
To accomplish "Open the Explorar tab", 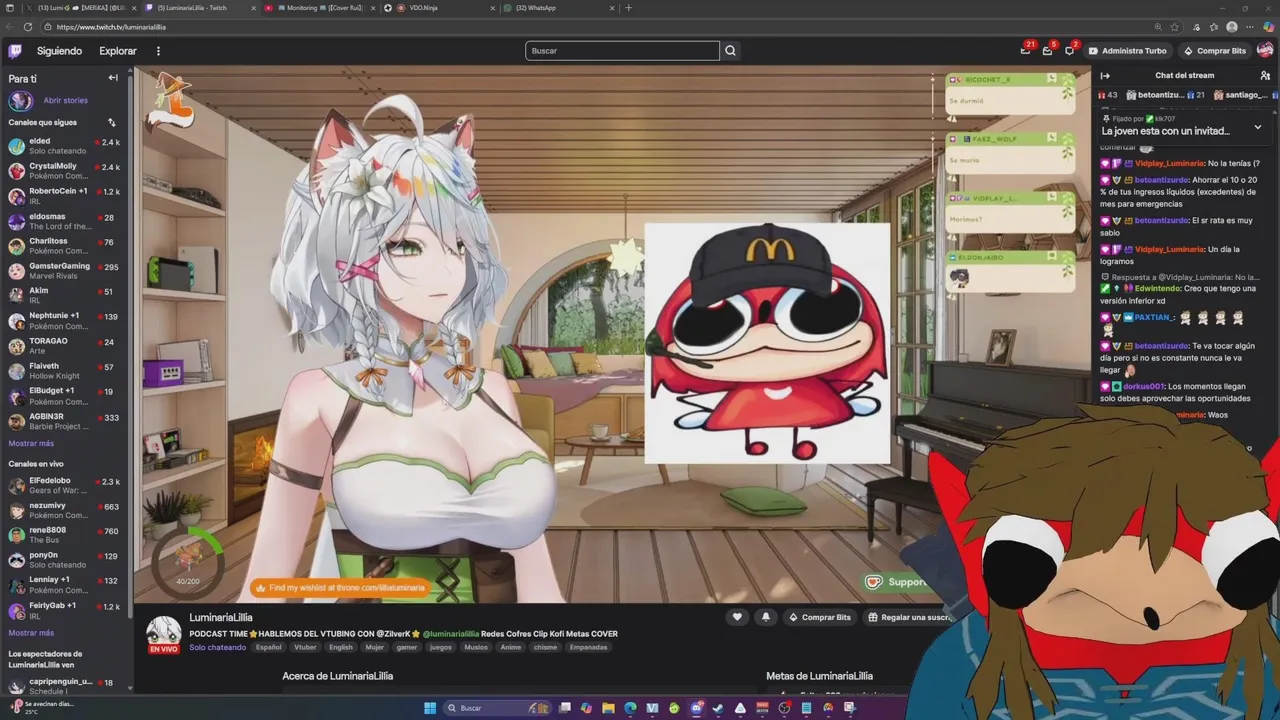I will click(118, 51).
